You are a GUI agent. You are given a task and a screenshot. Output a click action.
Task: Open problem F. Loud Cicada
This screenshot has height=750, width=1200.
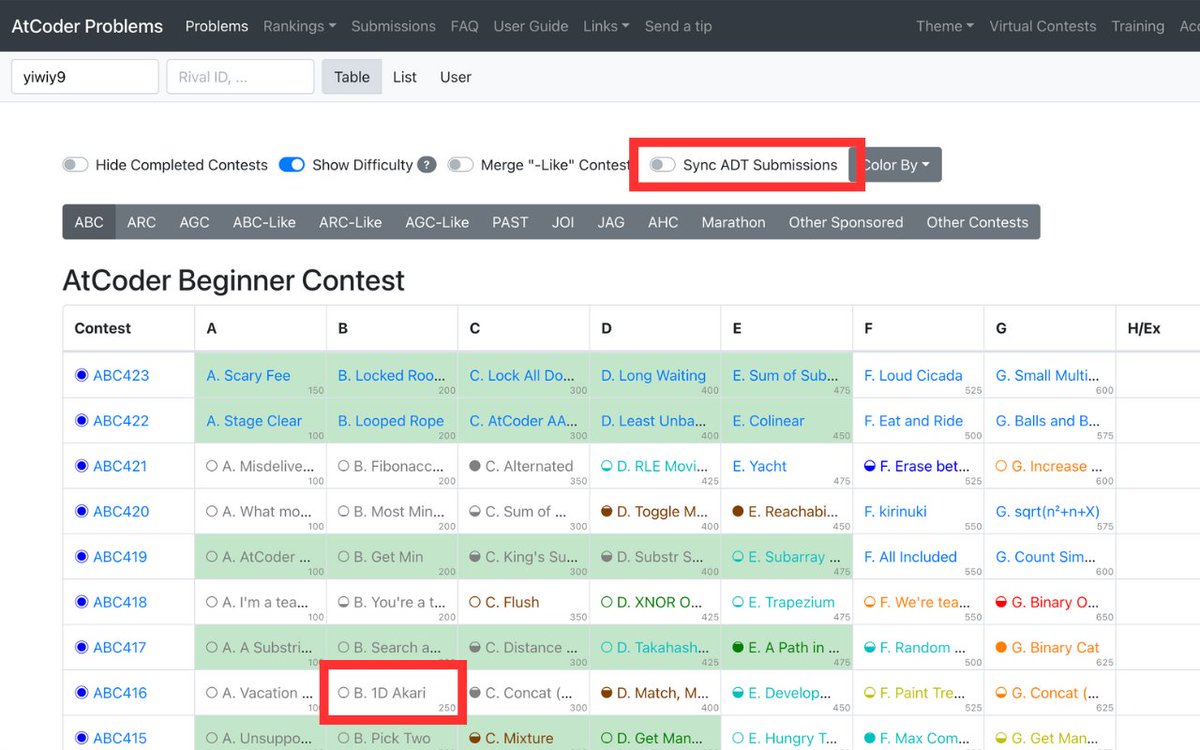coord(913,376)
